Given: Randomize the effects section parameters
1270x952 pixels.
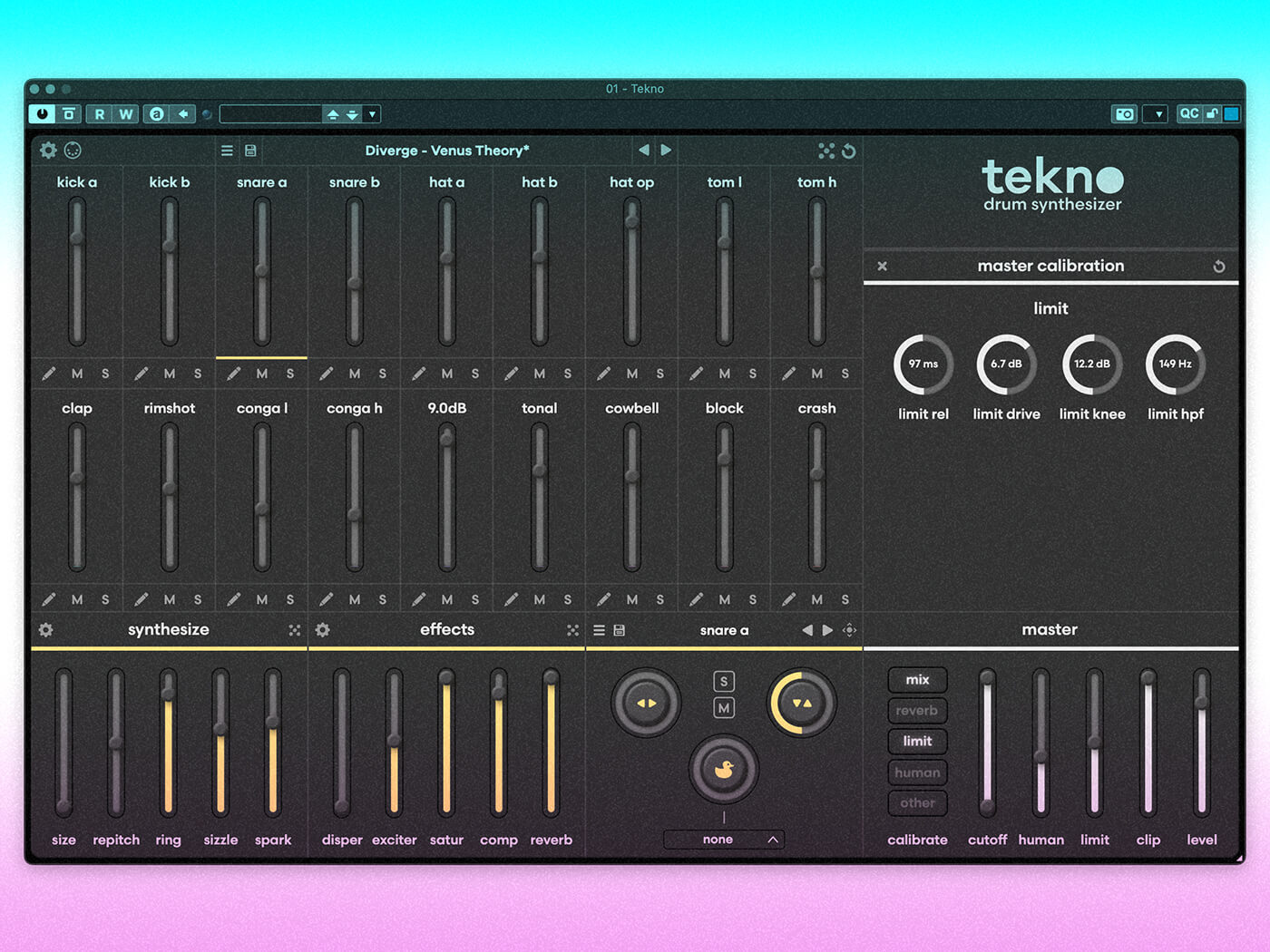Looking at the screenshot, I should pos(572,630).
